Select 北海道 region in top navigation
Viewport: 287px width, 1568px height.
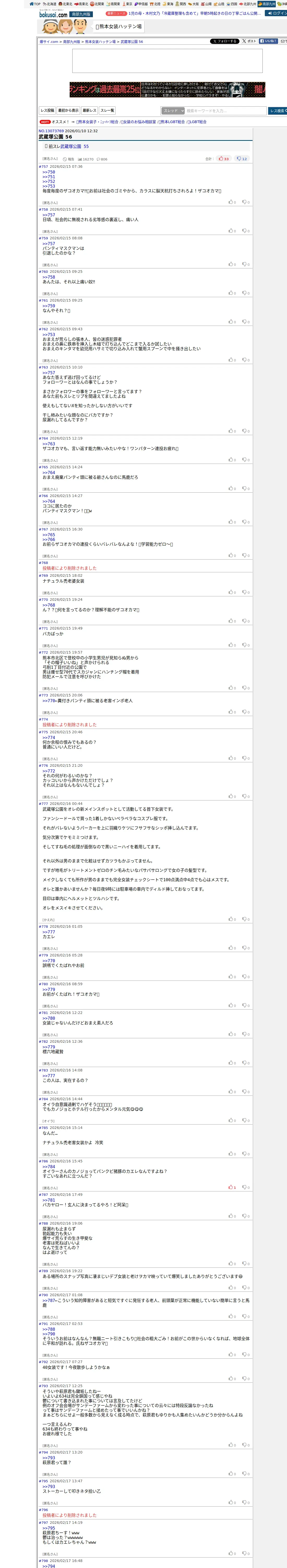point(49,4)
